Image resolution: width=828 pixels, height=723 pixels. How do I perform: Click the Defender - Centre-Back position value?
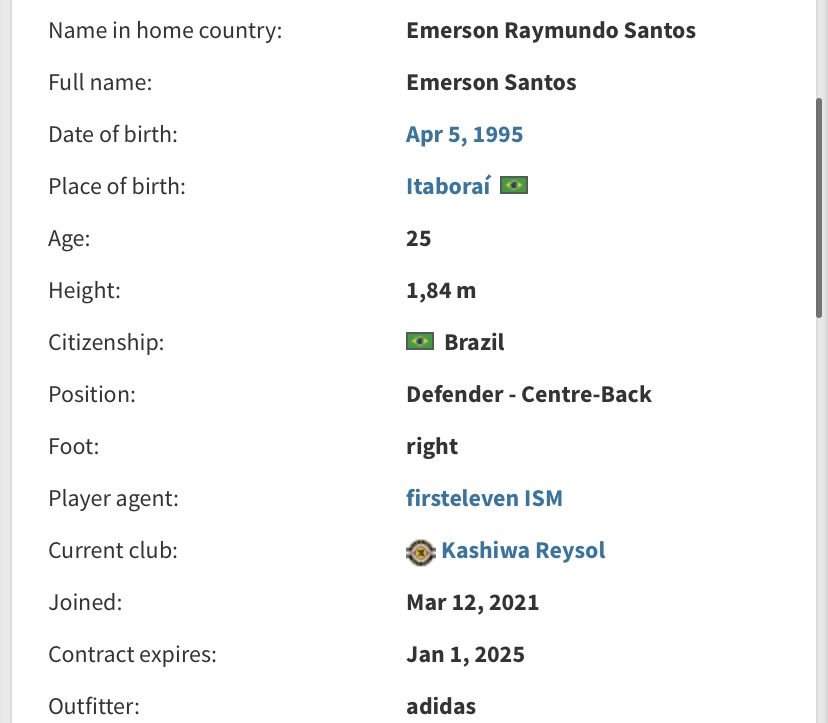click(529, 395)
